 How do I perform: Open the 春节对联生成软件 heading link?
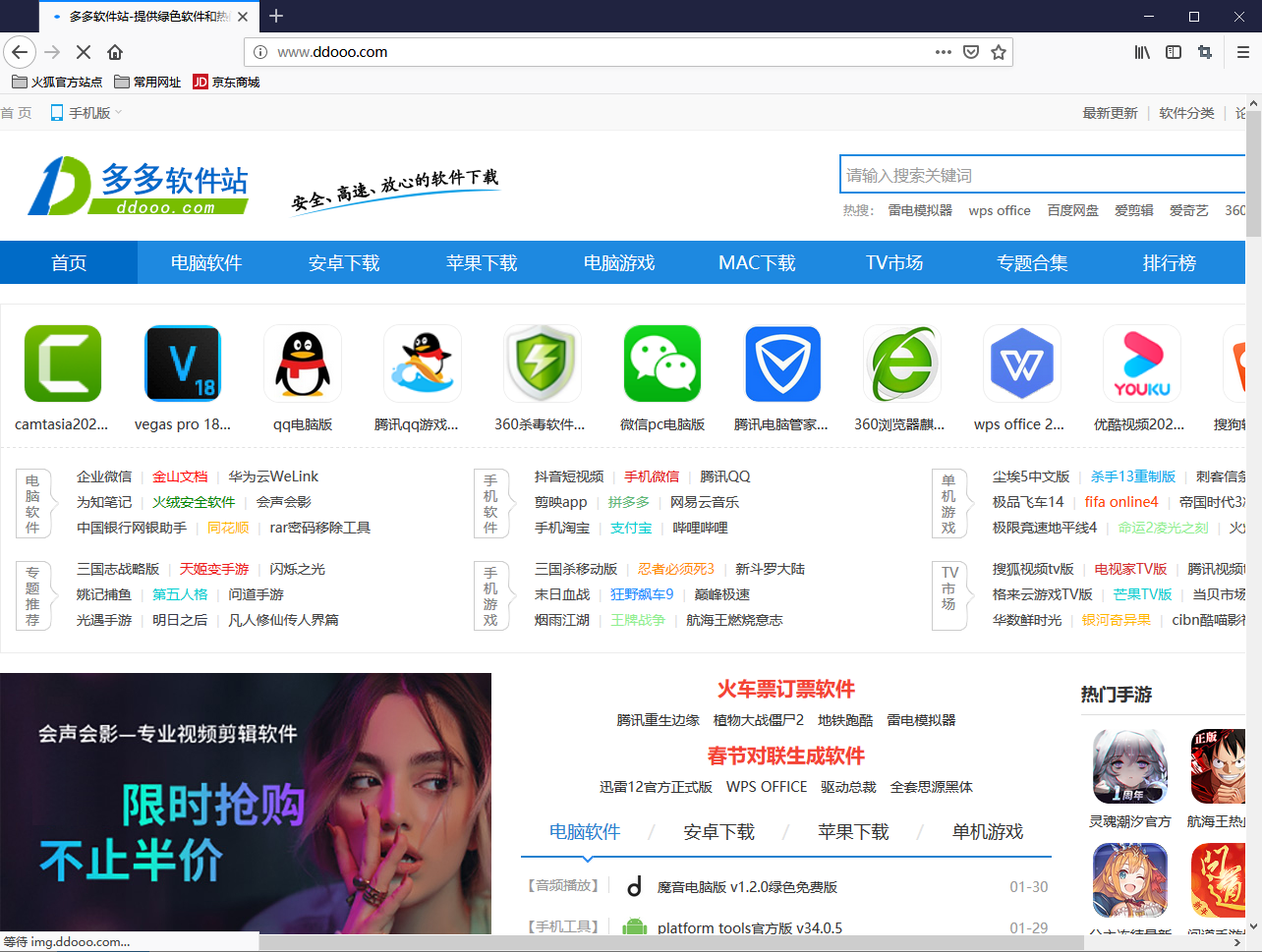pos(786,756)
